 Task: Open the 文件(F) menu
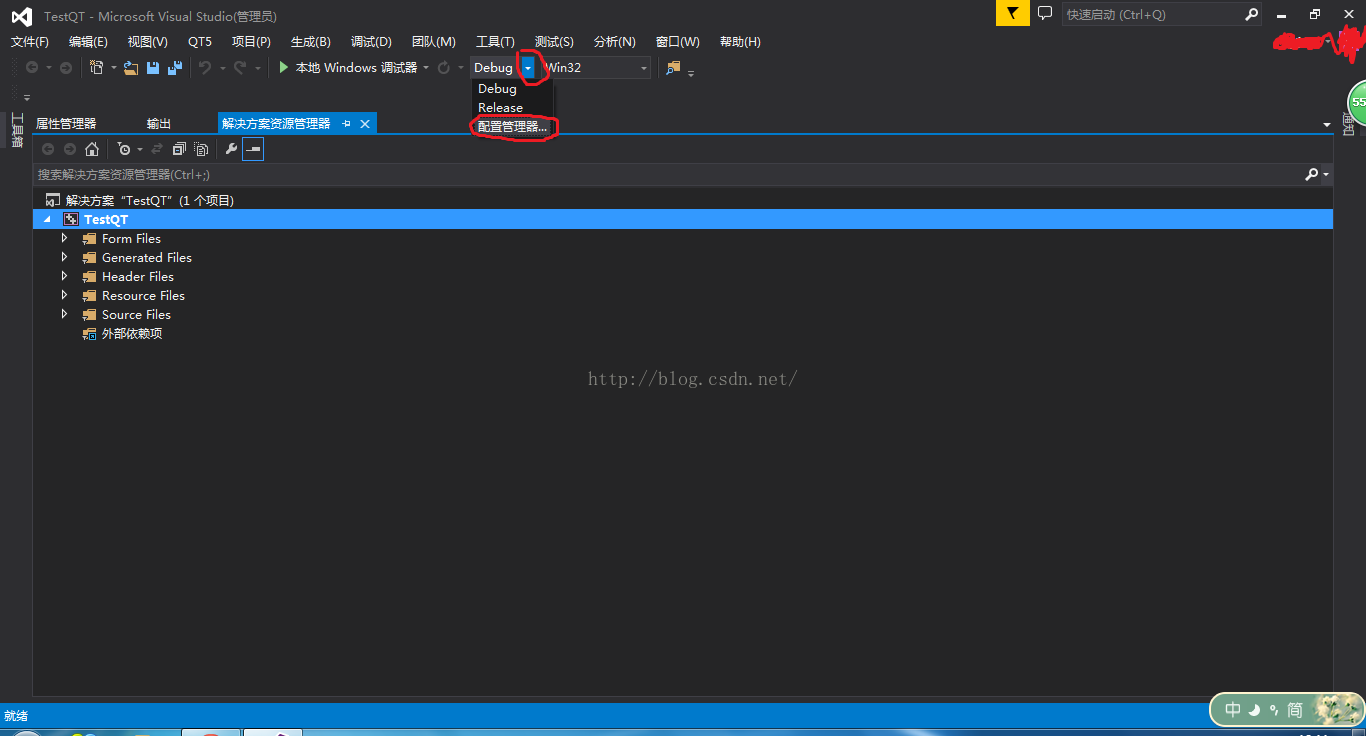coord(30,41)
